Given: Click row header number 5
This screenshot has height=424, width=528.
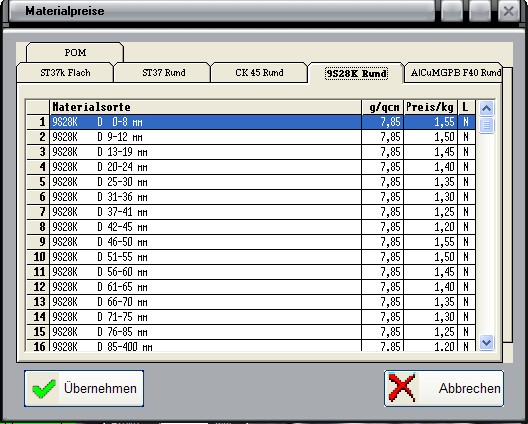Looking at the screenshot, I should [38, 182].
